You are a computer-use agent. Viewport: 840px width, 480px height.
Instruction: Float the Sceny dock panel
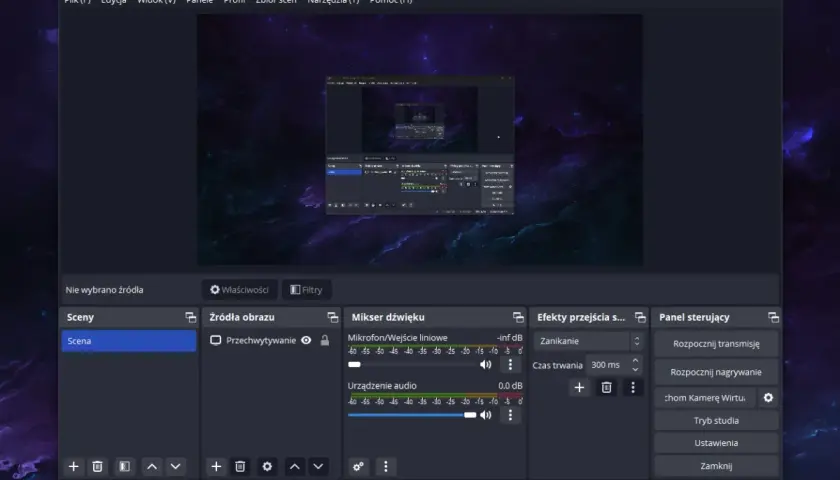pyautogui.click(x=191, y=317)
